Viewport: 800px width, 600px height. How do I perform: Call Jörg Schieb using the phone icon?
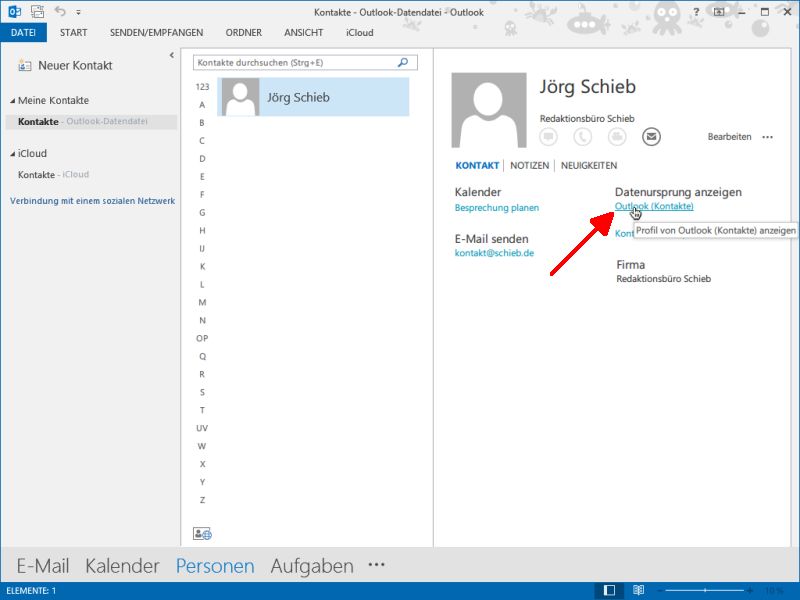[583, 137]
